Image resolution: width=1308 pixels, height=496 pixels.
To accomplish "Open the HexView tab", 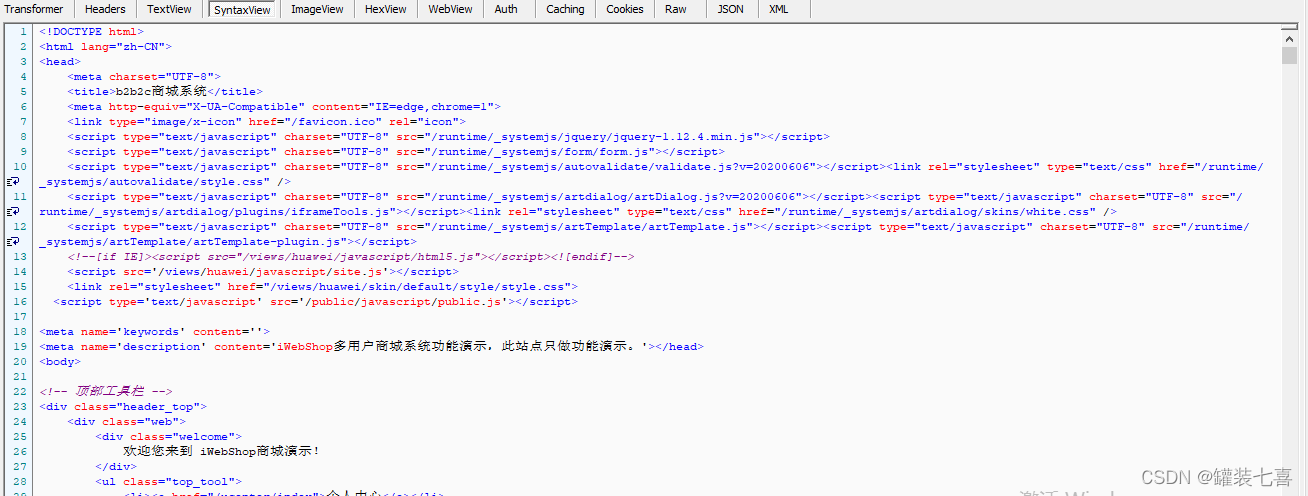I will [x=385, y=9].
